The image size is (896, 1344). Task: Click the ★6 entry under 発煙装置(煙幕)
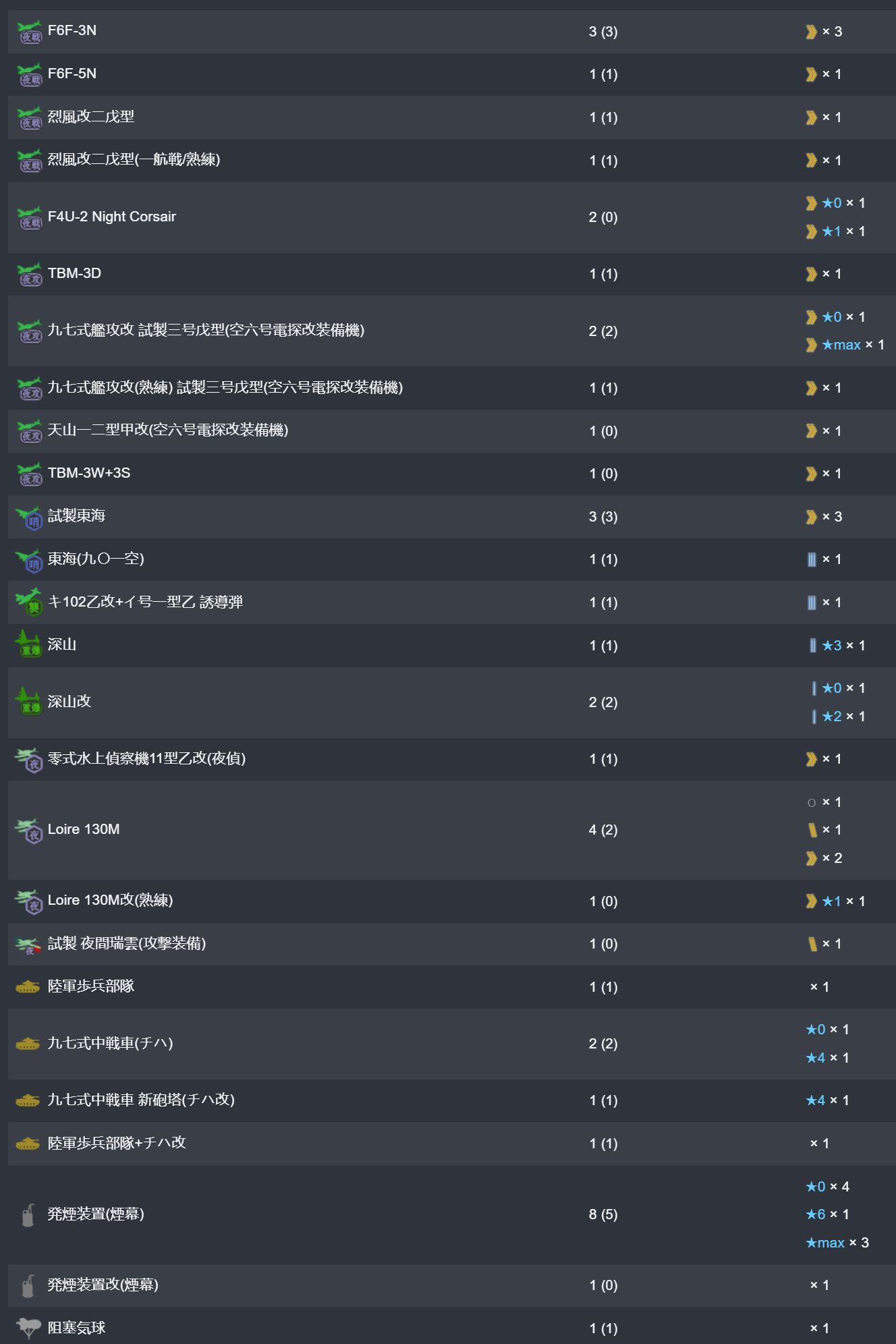pos(816,1214)
